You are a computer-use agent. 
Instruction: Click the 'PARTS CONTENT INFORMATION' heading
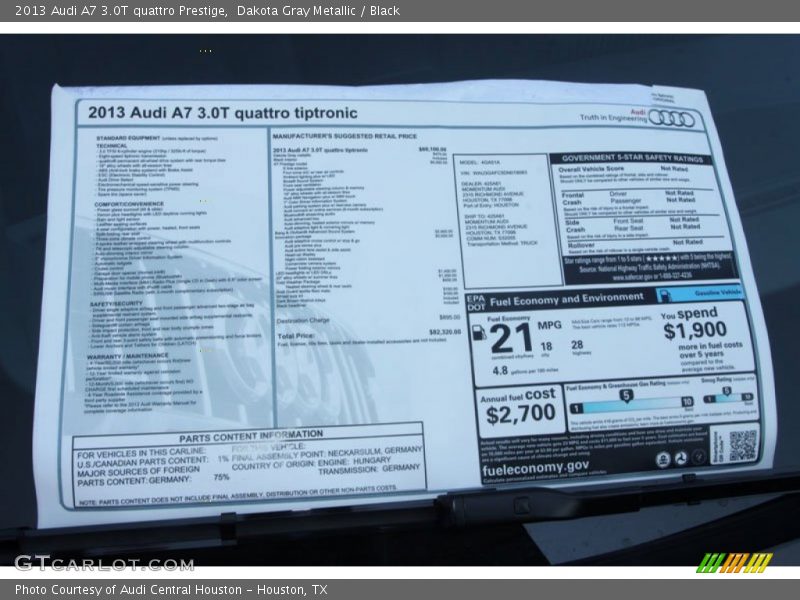click(251, 436)
